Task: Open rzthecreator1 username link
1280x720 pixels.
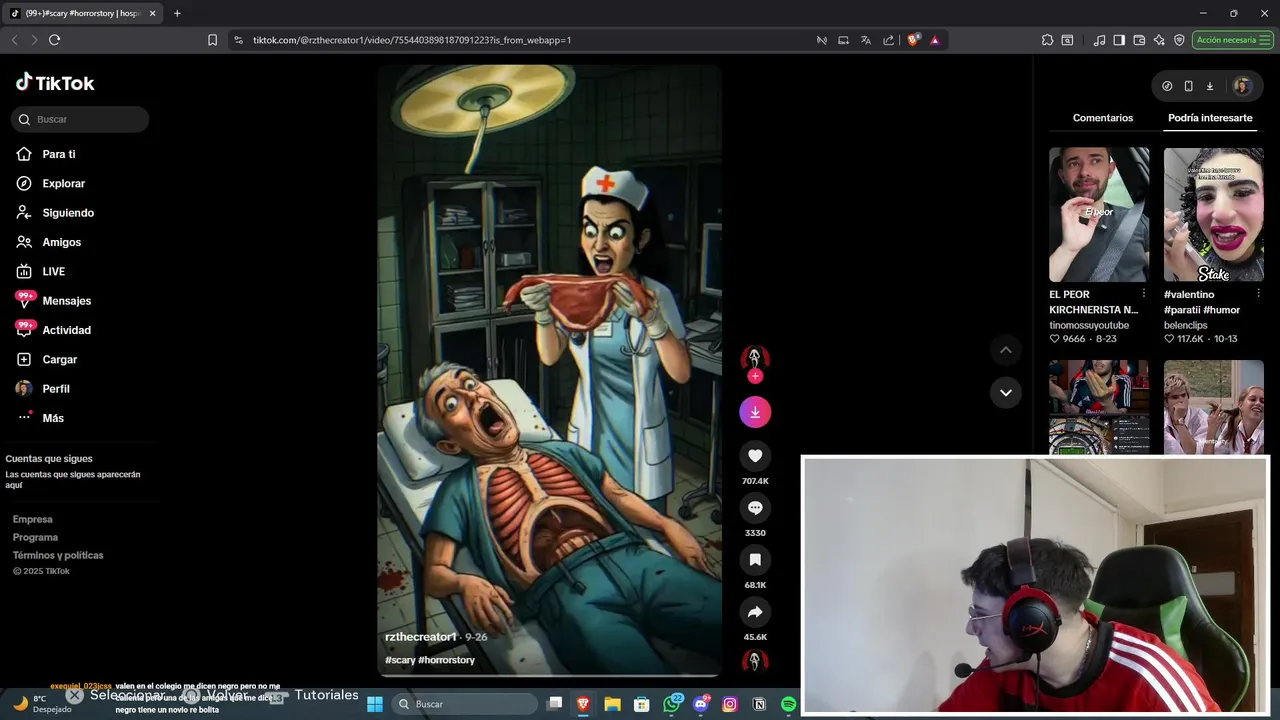Action: pyautogui.click(x=421, y=637)
